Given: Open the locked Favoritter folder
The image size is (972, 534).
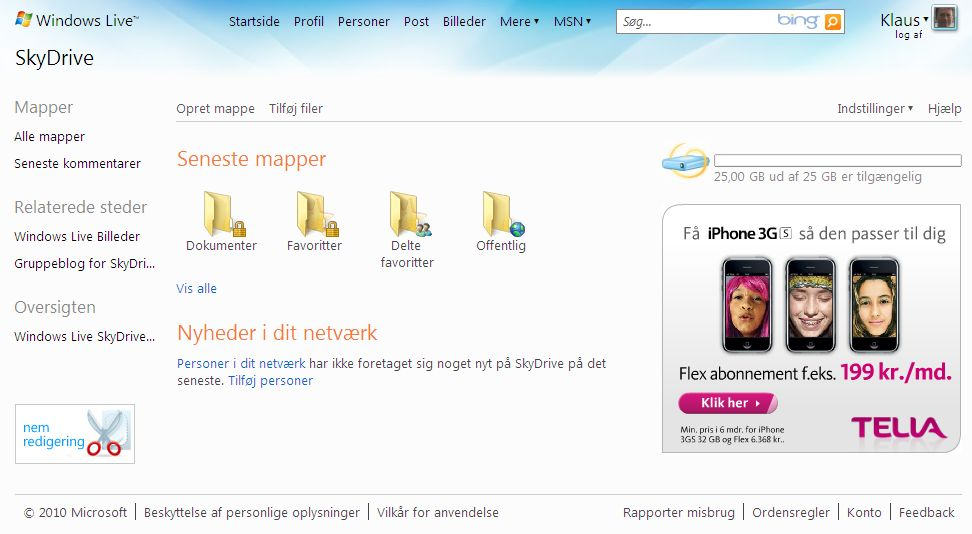Looking at the screenshot, I should (317, 214).
